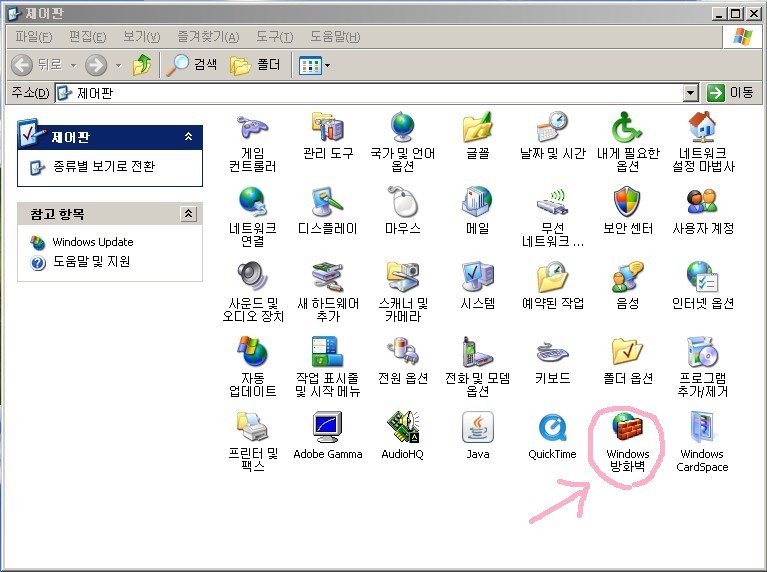The width and height of the screenshot is (767, 572).
Task: Click the 검색 search button
Action: [191, 65]
